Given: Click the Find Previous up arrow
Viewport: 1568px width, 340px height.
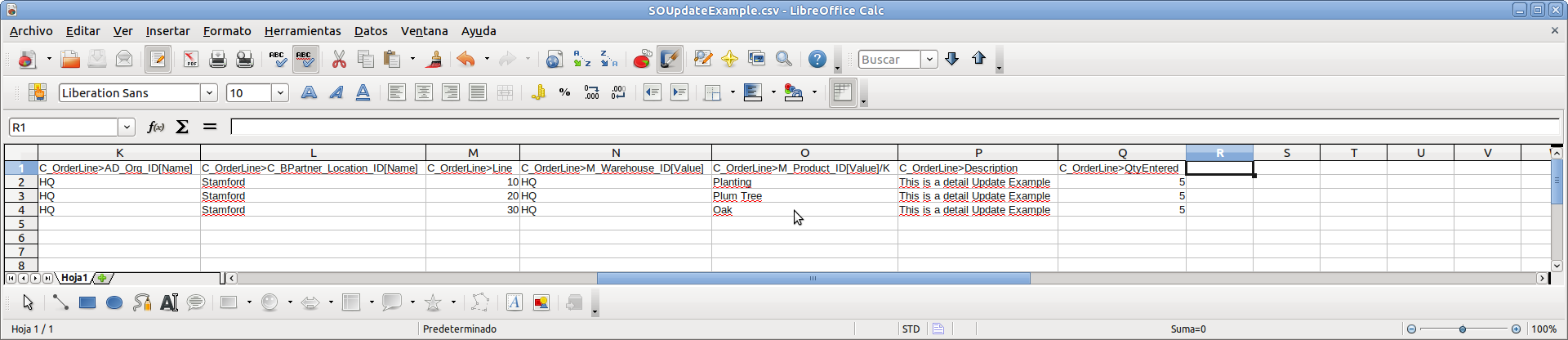Looking at the screenshot, I should coord(978,59).
